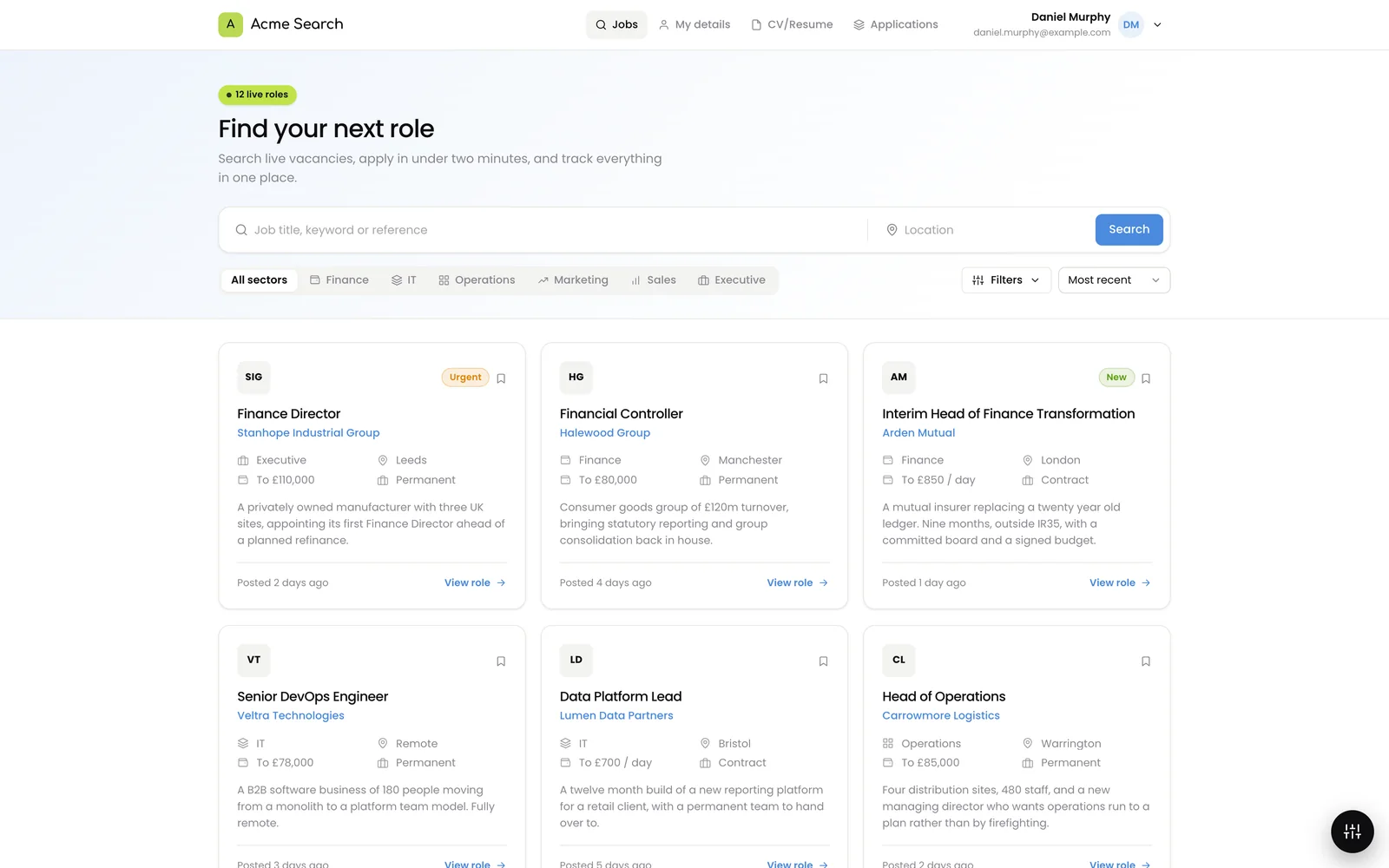Click the 12 live roles badge
Image resolution: width=1389 pixels, height=868 pixels.
coord(257,95)
